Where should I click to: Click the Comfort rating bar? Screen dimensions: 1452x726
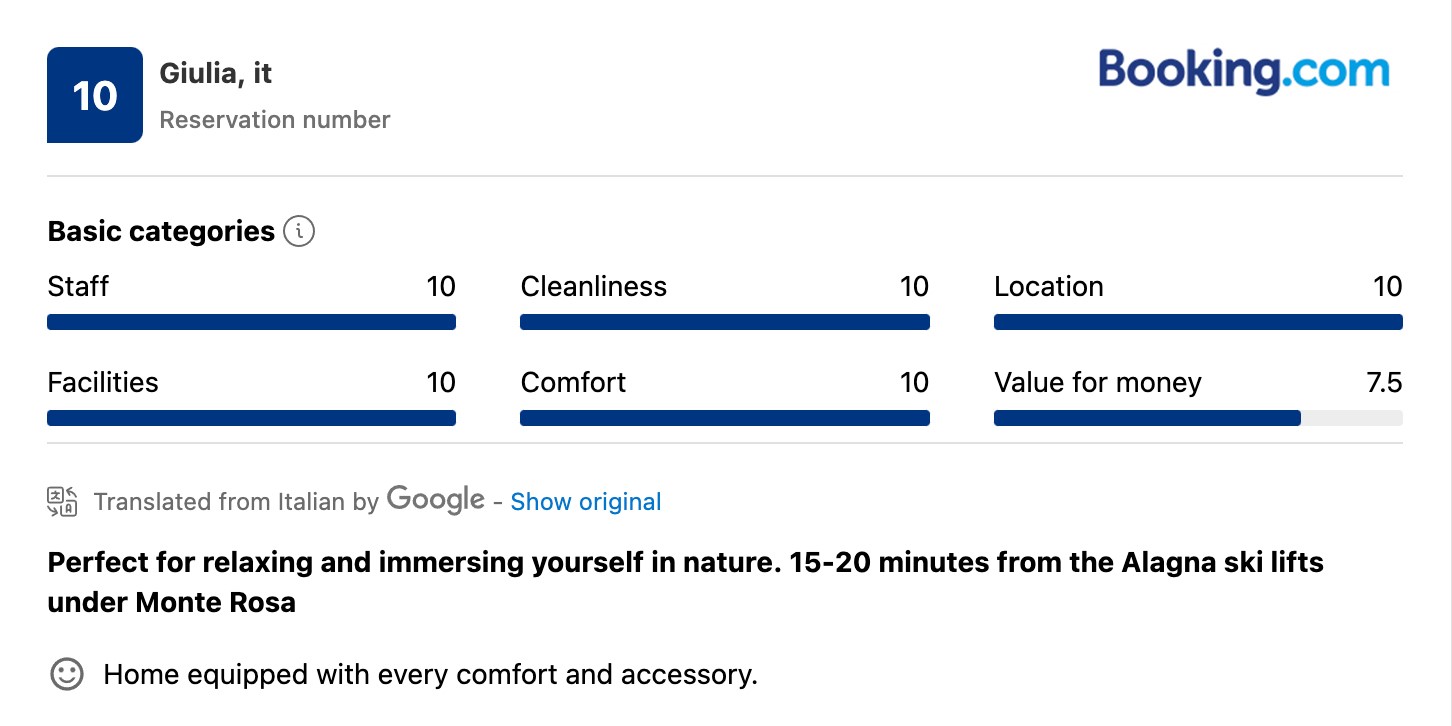pyautogui.click(x=725, y=418)
